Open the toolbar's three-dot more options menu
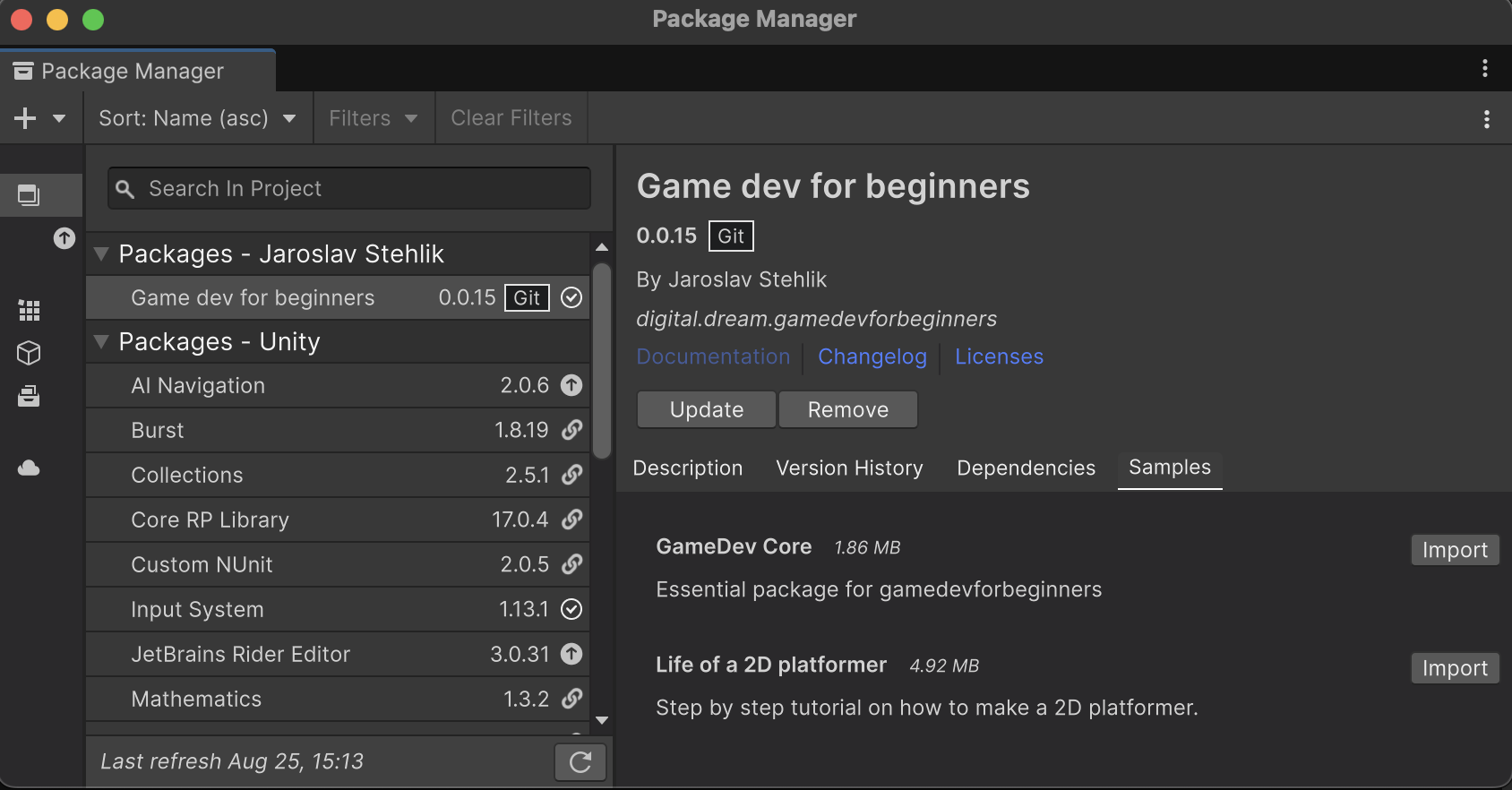 click(x=1486, y=119)
